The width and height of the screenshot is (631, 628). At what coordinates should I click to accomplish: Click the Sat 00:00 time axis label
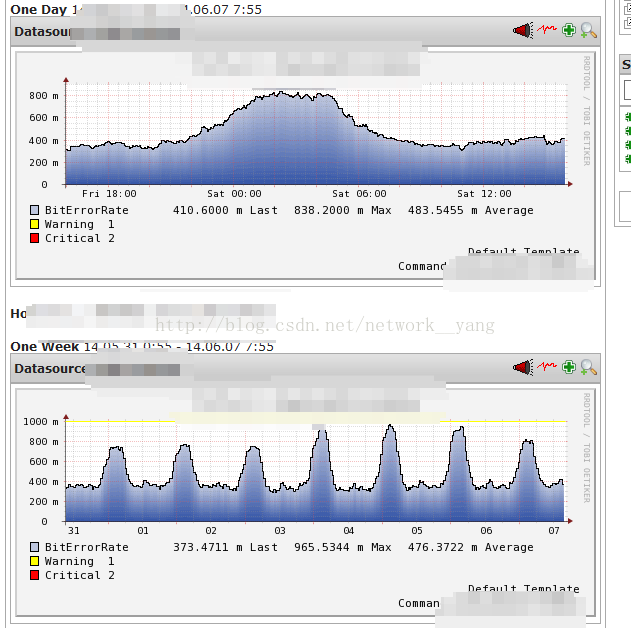coord(234,194)
